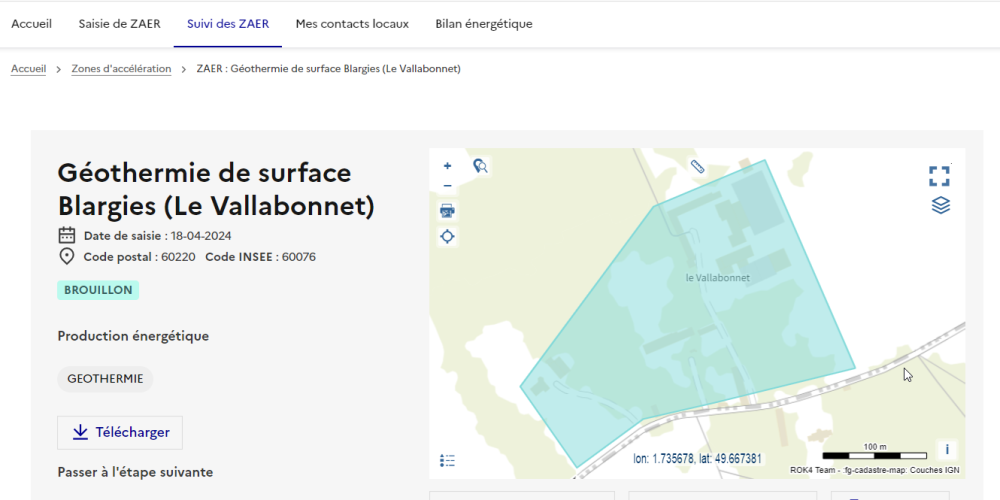Show the map legend list
This screenshot has width=1000, height=500.
tap(447, 460)
